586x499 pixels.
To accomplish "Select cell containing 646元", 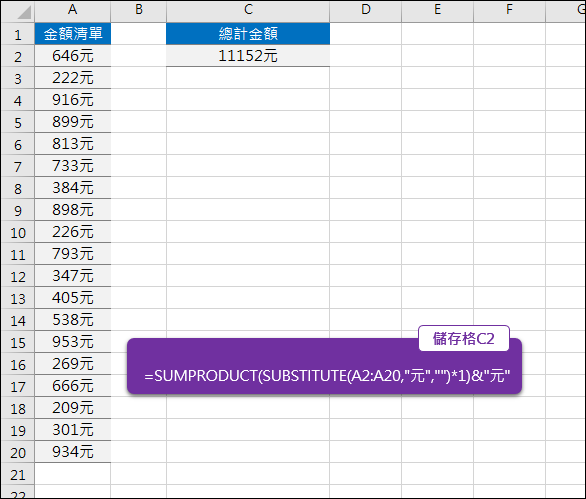I will point(73,56).
